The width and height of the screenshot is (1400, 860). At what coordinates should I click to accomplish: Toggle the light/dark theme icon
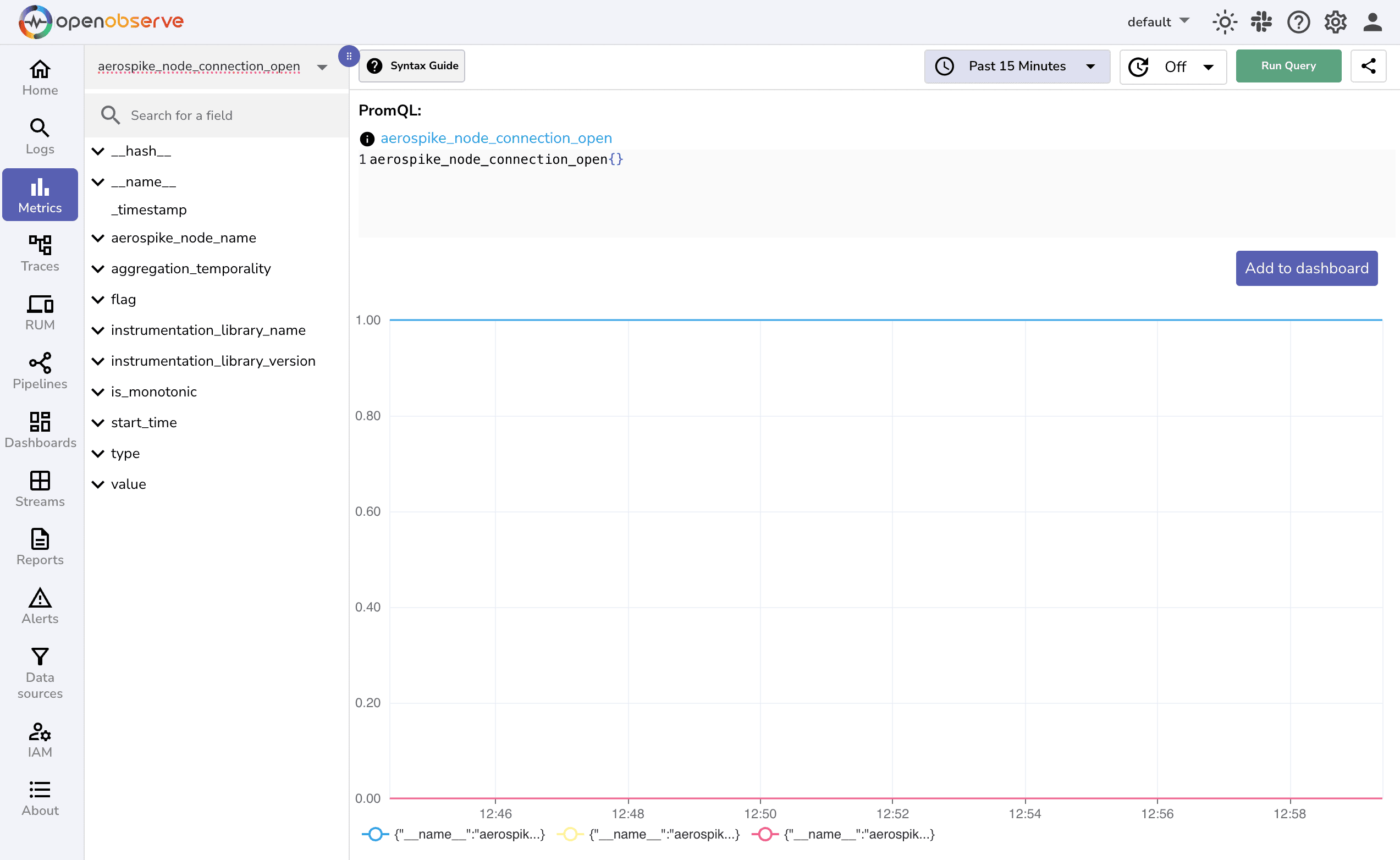(x=1223, y=21)
